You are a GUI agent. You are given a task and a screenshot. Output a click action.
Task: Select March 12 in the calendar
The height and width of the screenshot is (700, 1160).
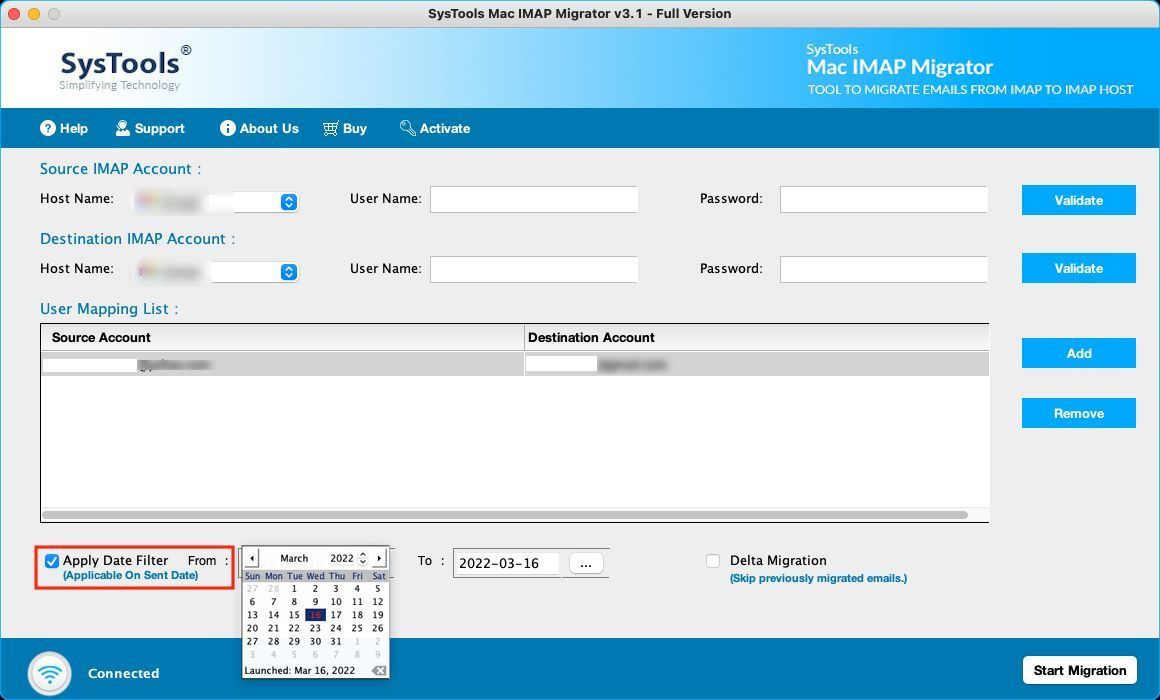pyautogui.click(x=378, y=602)
